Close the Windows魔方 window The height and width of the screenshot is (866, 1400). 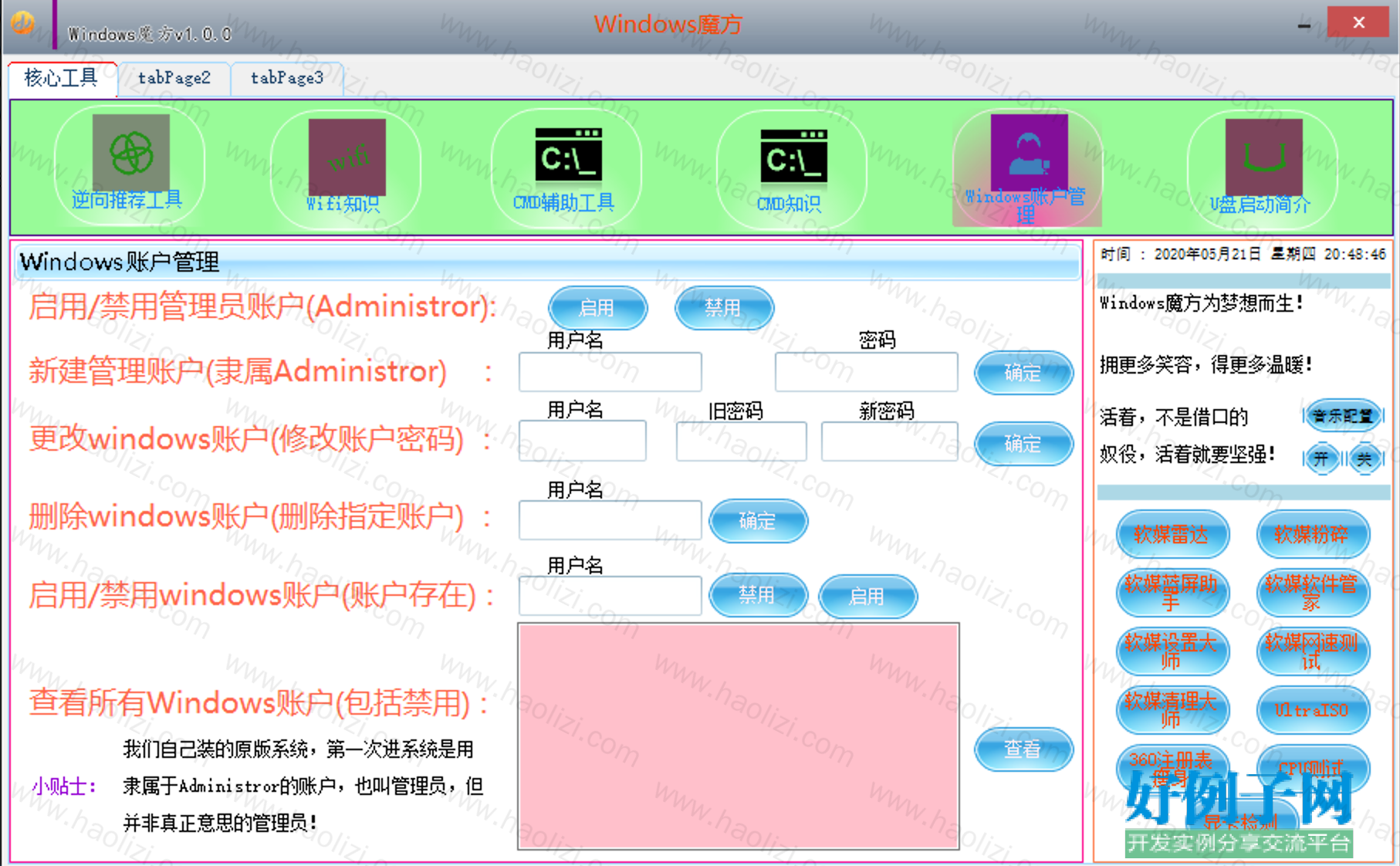tap(1359, 22)
